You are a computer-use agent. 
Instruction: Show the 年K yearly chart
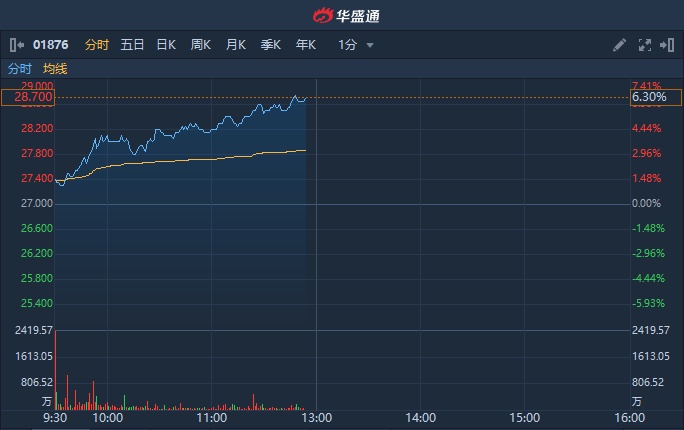(x=306, y=45)
